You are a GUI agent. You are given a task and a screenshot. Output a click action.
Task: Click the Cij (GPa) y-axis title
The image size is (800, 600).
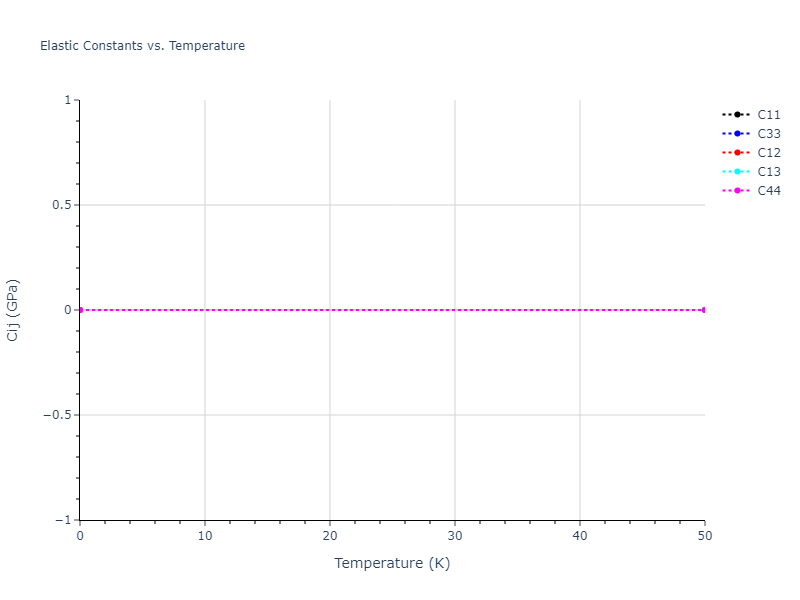[13, 310]
